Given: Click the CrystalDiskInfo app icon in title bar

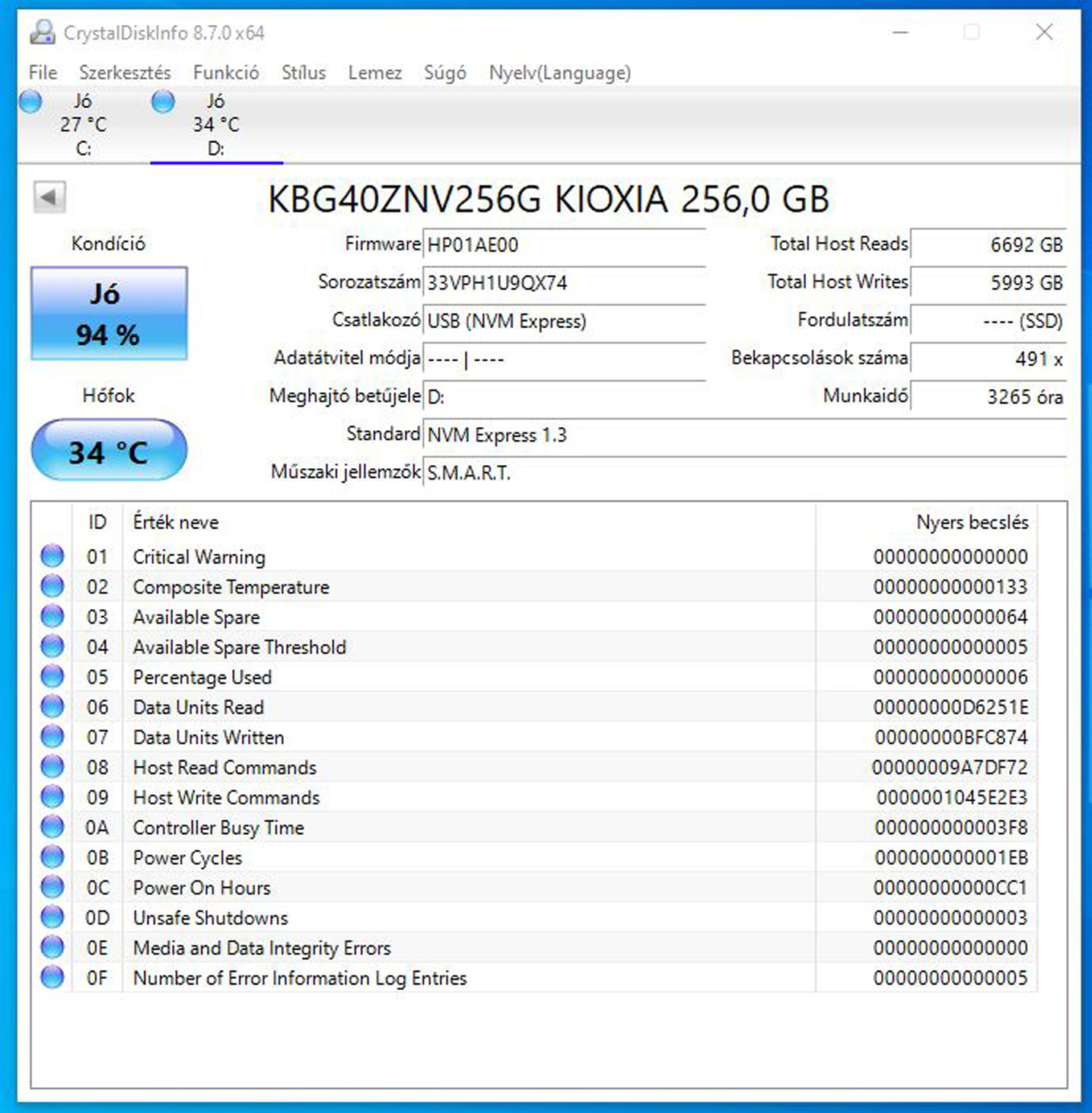Looking at the screenshot, I should coord(42,32).
